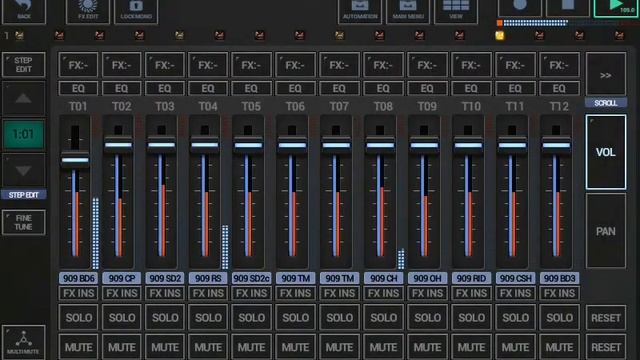
Task: Open the MAIN MENU icon
Action: [x=408, y=11]
